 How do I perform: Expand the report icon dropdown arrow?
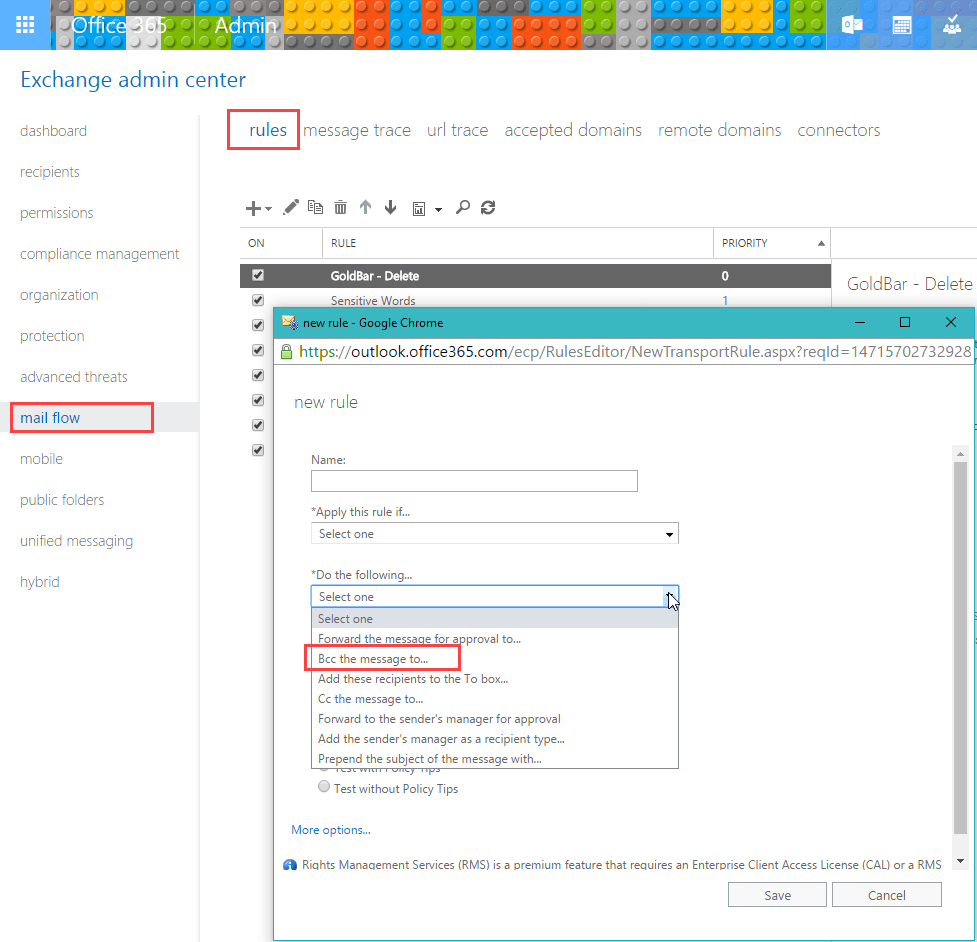439,210
